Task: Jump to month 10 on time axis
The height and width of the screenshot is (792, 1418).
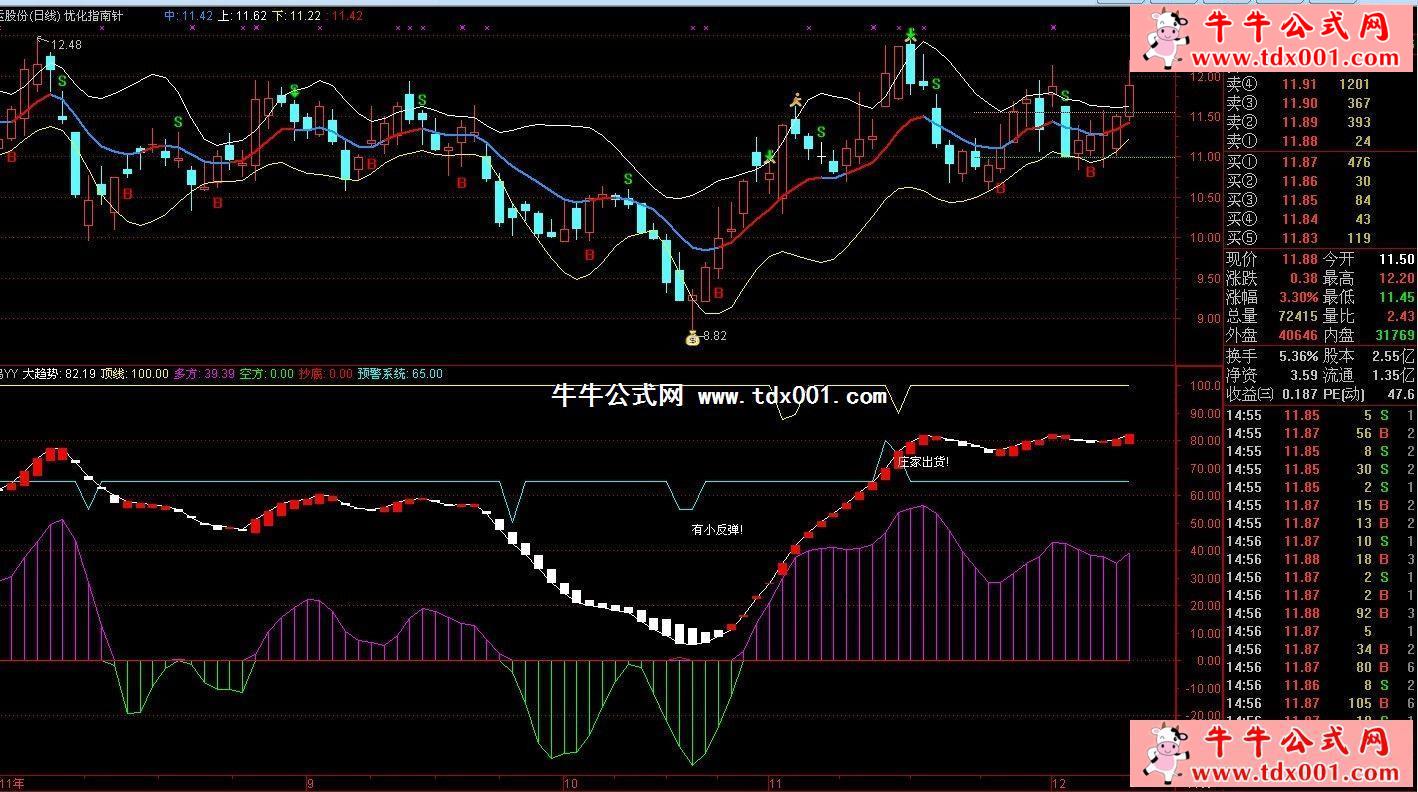Action: (x=570, y=783)
